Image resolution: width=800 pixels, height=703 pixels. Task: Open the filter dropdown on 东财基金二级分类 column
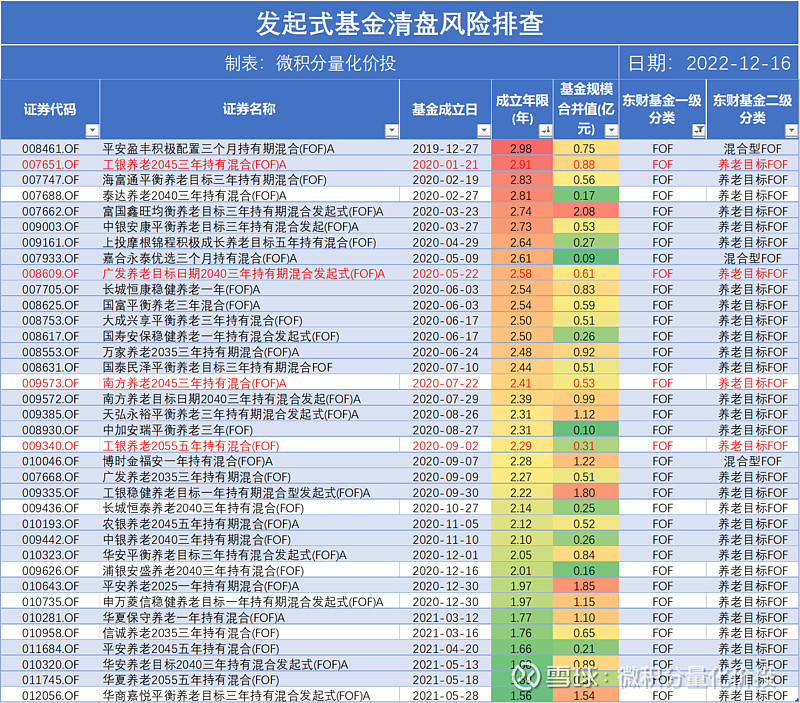(x=789, y=129)
